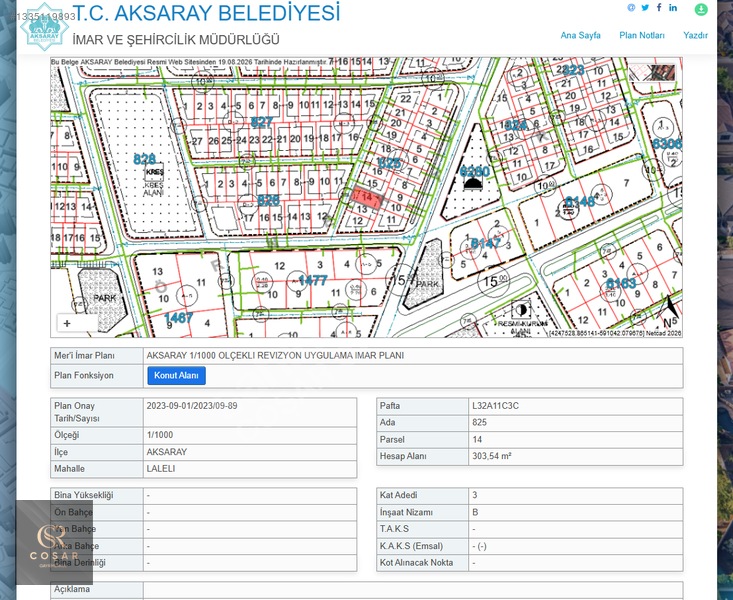Click the Pafta value L32A11C3C
This screenshot has height=600, width=733.
click(495, 406)
